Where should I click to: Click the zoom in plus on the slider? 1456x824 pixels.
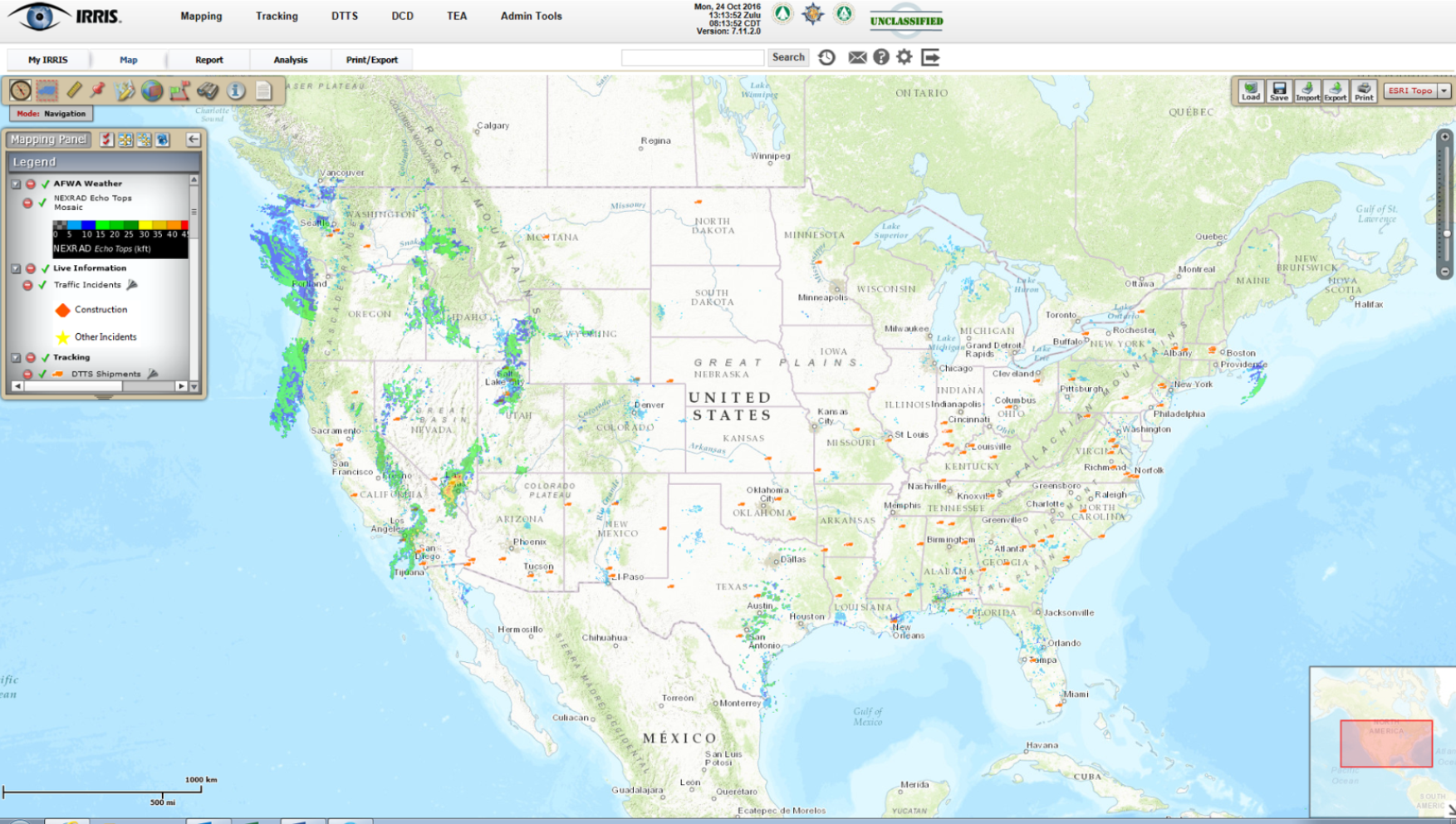tap(1445, 137)
